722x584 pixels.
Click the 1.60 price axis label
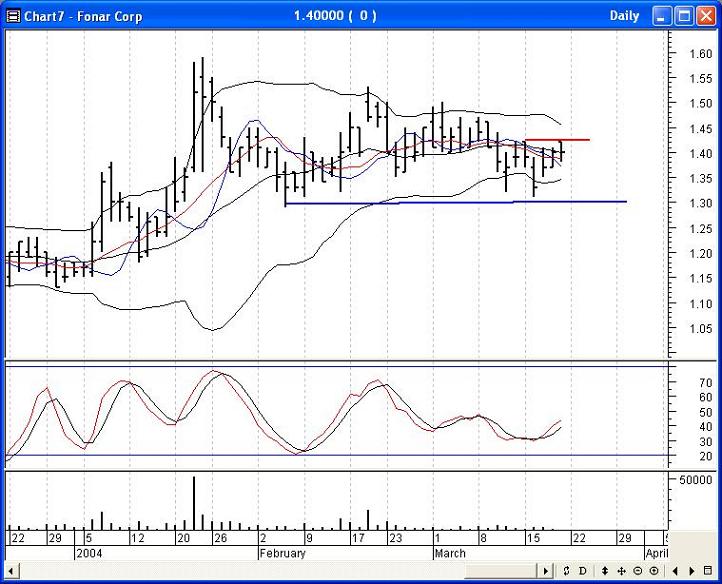pos(700,53)
